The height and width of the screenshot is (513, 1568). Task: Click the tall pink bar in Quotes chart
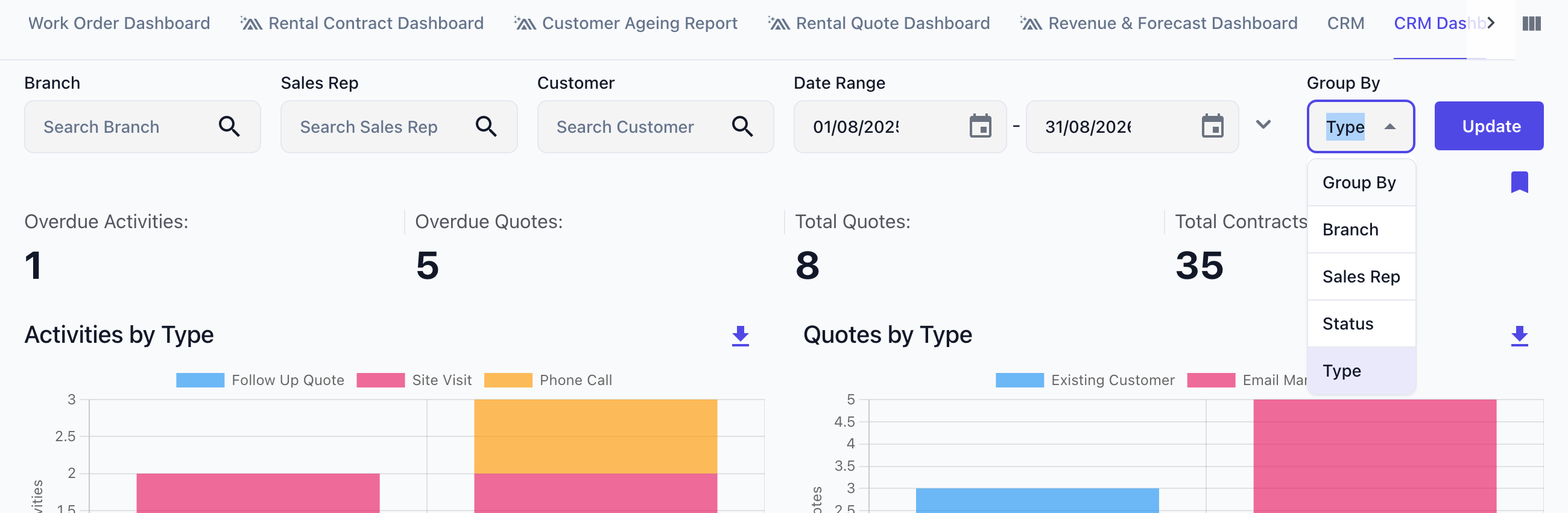click(x=1374, y=456)
